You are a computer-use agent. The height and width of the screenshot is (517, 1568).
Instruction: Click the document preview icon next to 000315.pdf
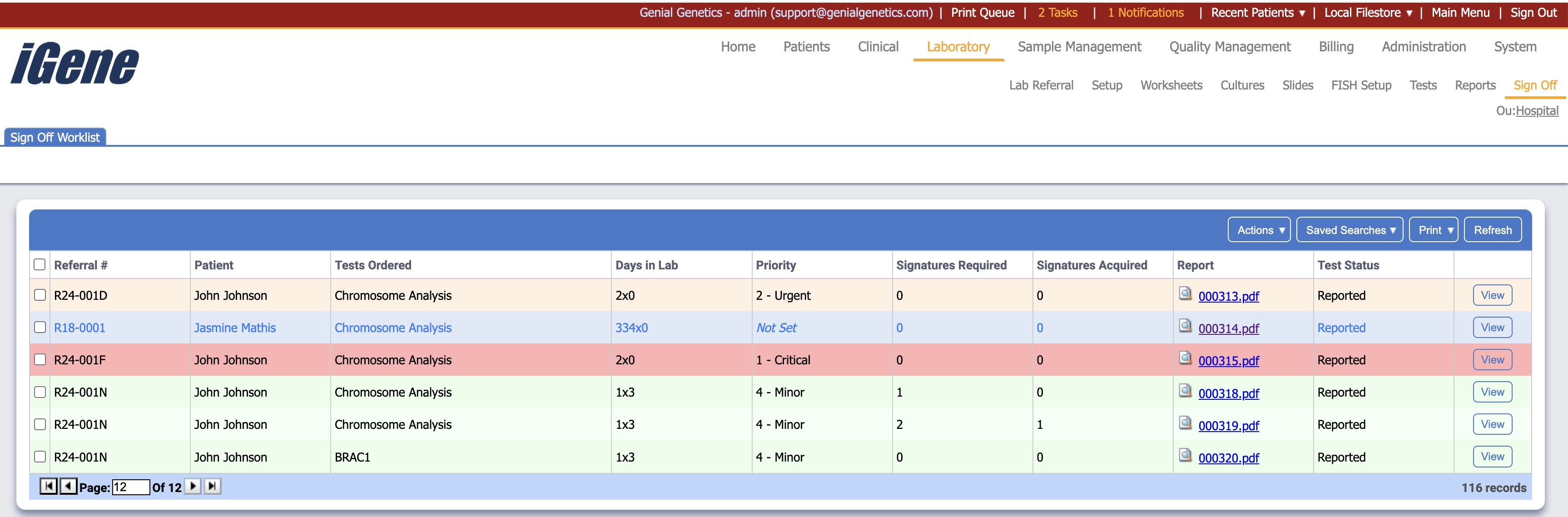coord(1186,359)
